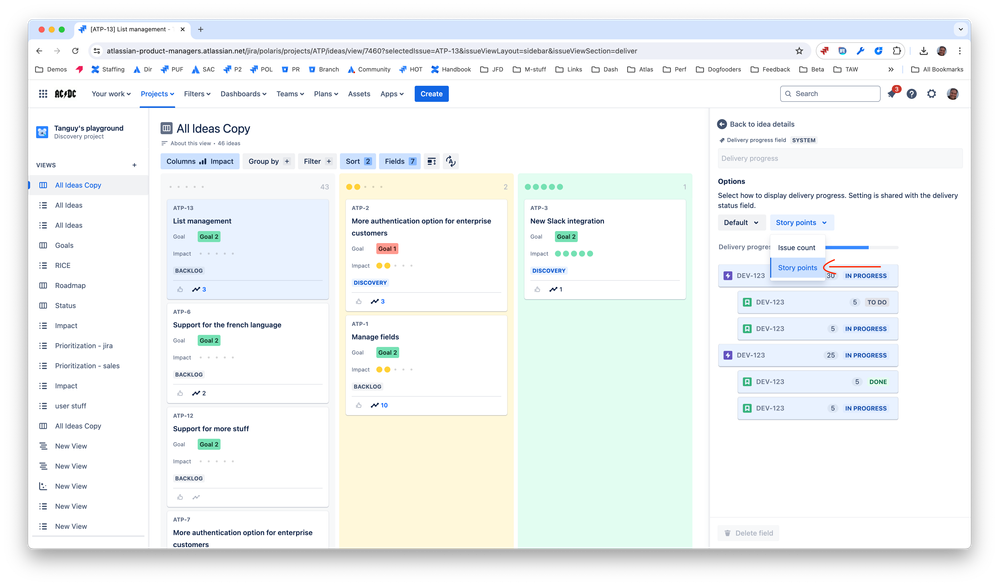Click the Delivery progress name field
The height and width of the screenshot is (586, 999).
(840, 159)
